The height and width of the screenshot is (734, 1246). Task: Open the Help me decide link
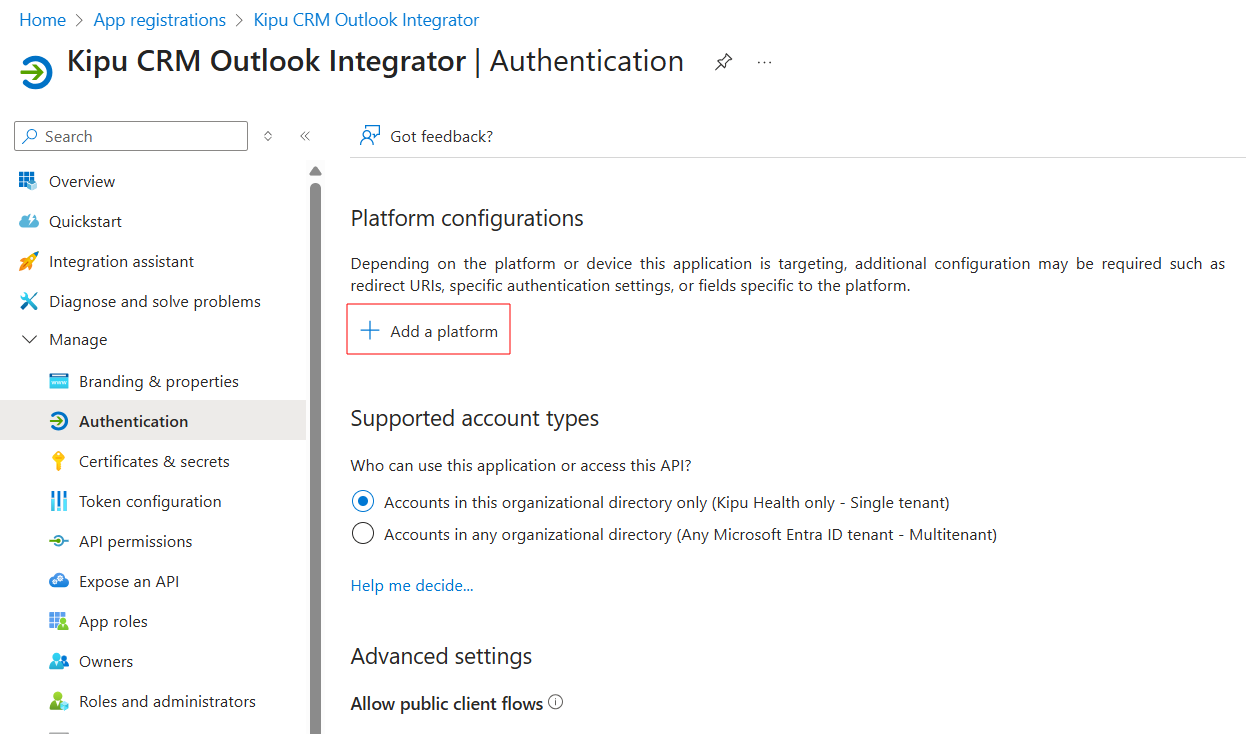tap(412, 585)
